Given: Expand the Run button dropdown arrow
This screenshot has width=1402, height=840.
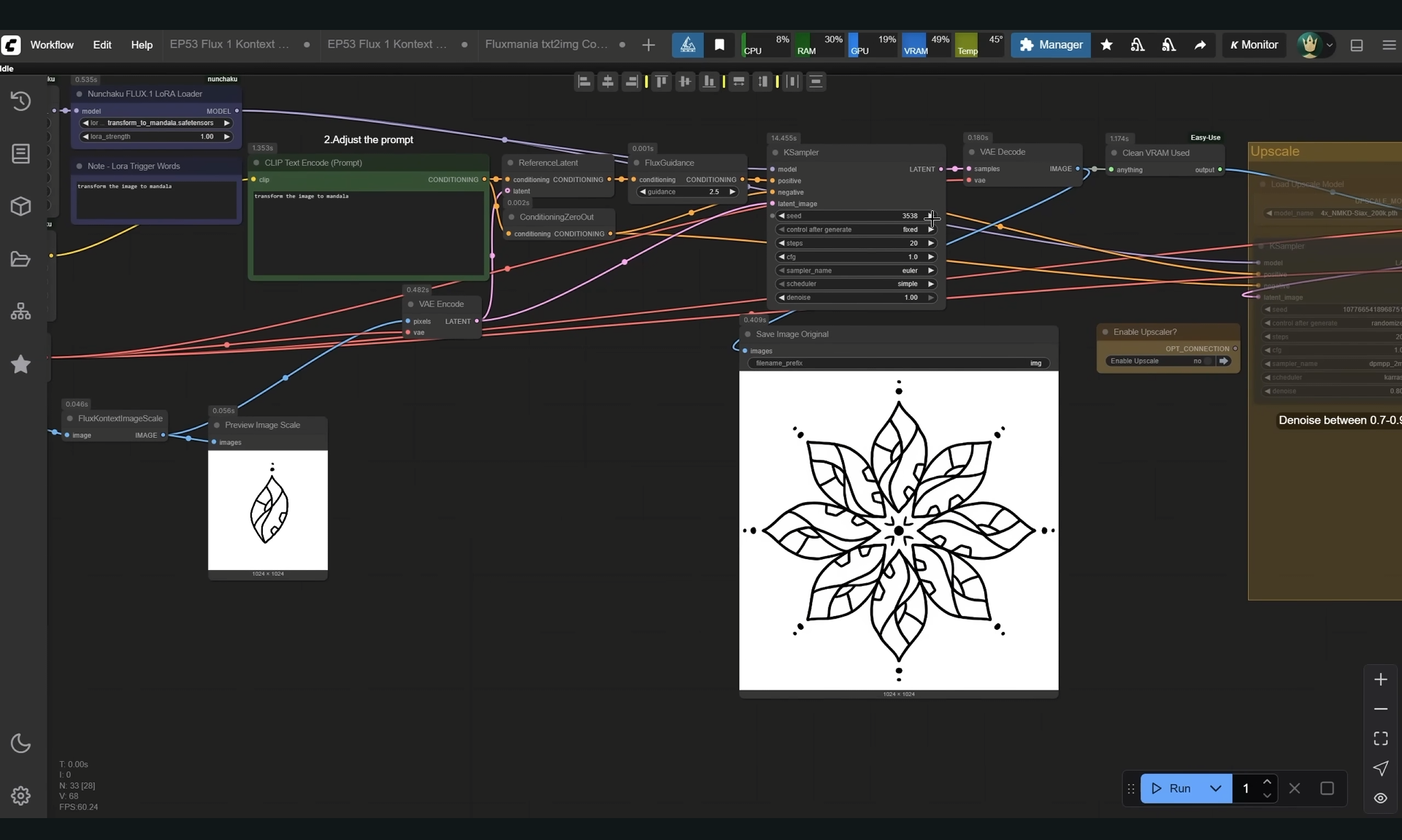Looking at the screenshot, I should click(x=1215, y=788).
